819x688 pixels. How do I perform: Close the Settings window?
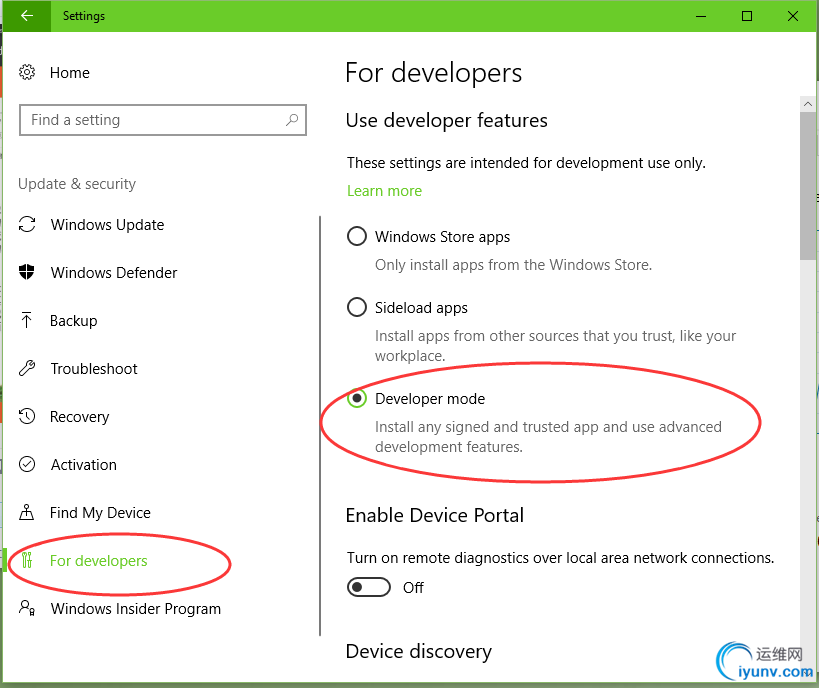point(792,16)
